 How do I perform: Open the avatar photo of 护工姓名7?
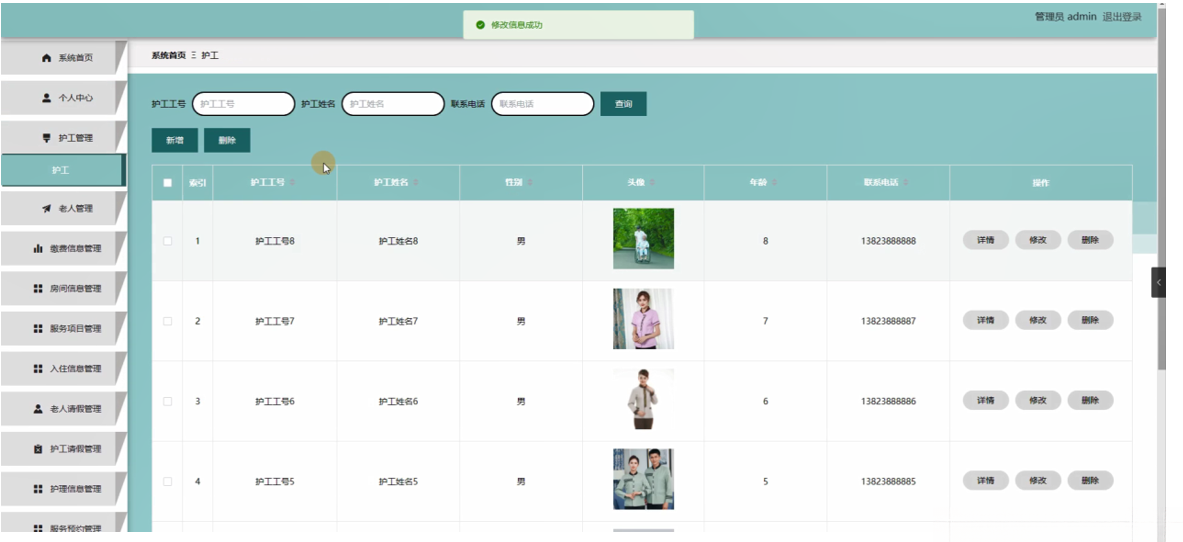pos(644,319)
